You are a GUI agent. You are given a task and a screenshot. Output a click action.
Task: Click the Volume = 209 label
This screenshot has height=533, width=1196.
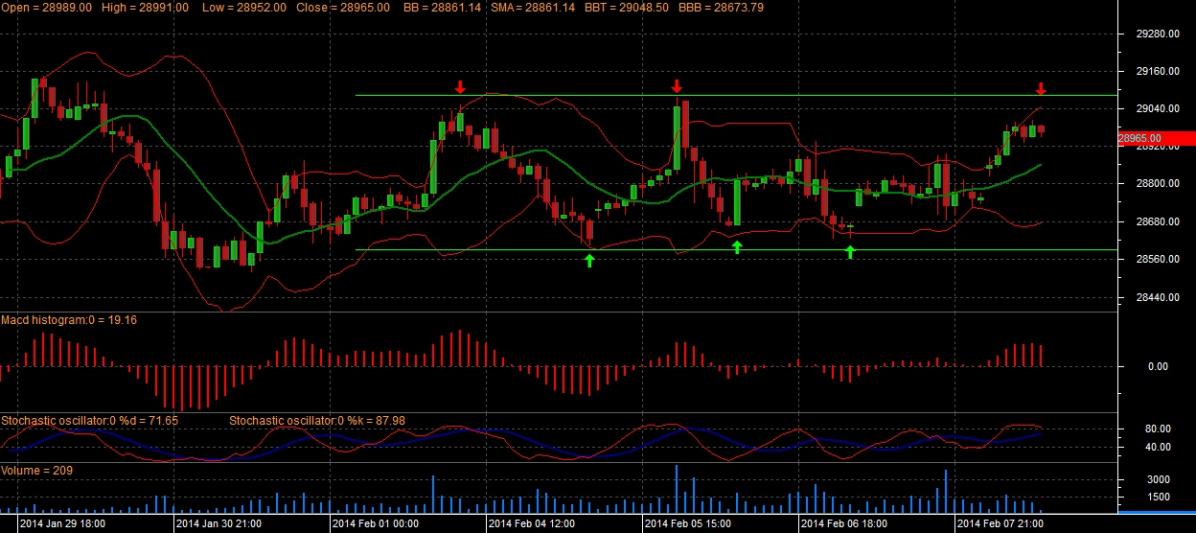point(37,471)
